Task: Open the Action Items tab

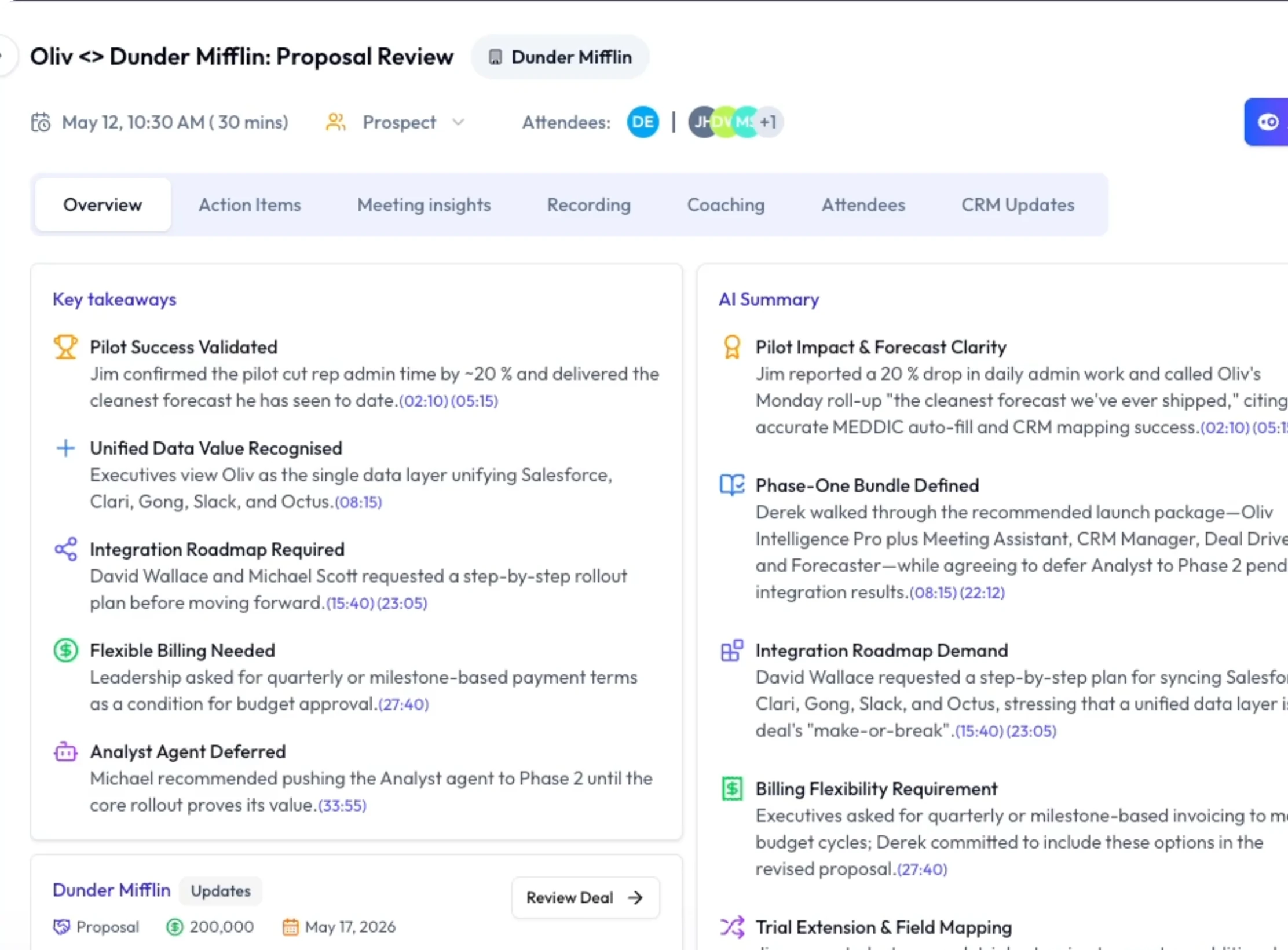Action: [x=250, y=204]
